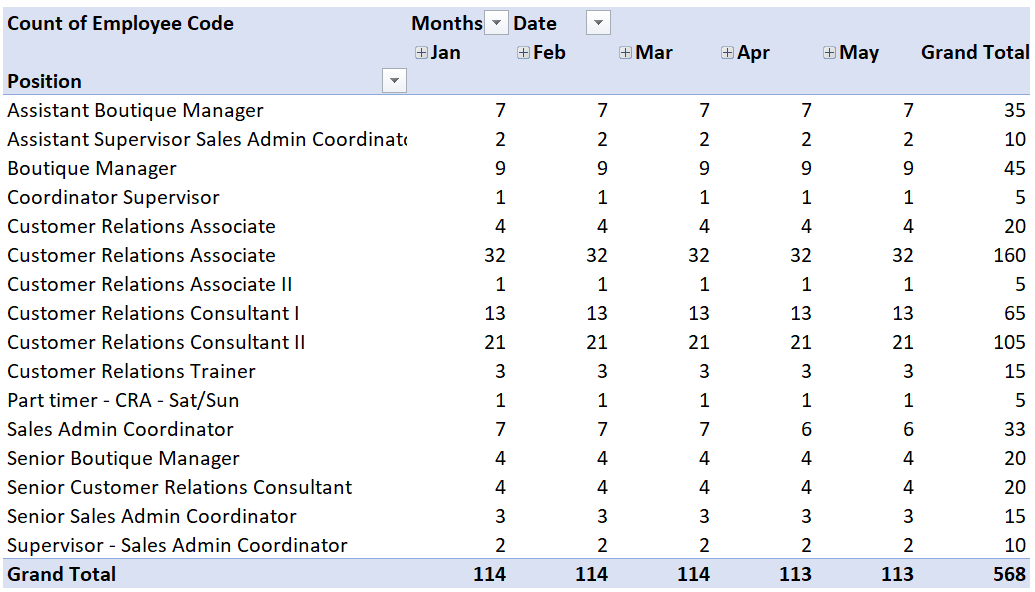Expand the Mar month group
Screen dimensions: 1035x592
[x=625, y=53]
